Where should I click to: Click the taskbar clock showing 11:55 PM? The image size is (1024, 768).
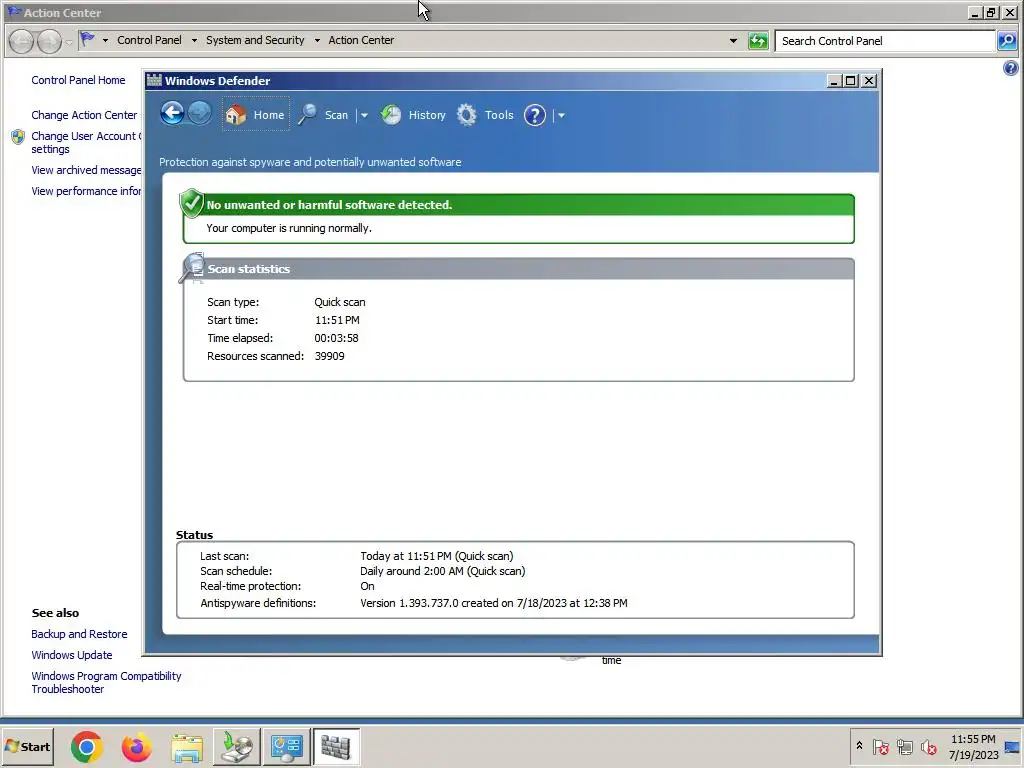coord(973,746)
